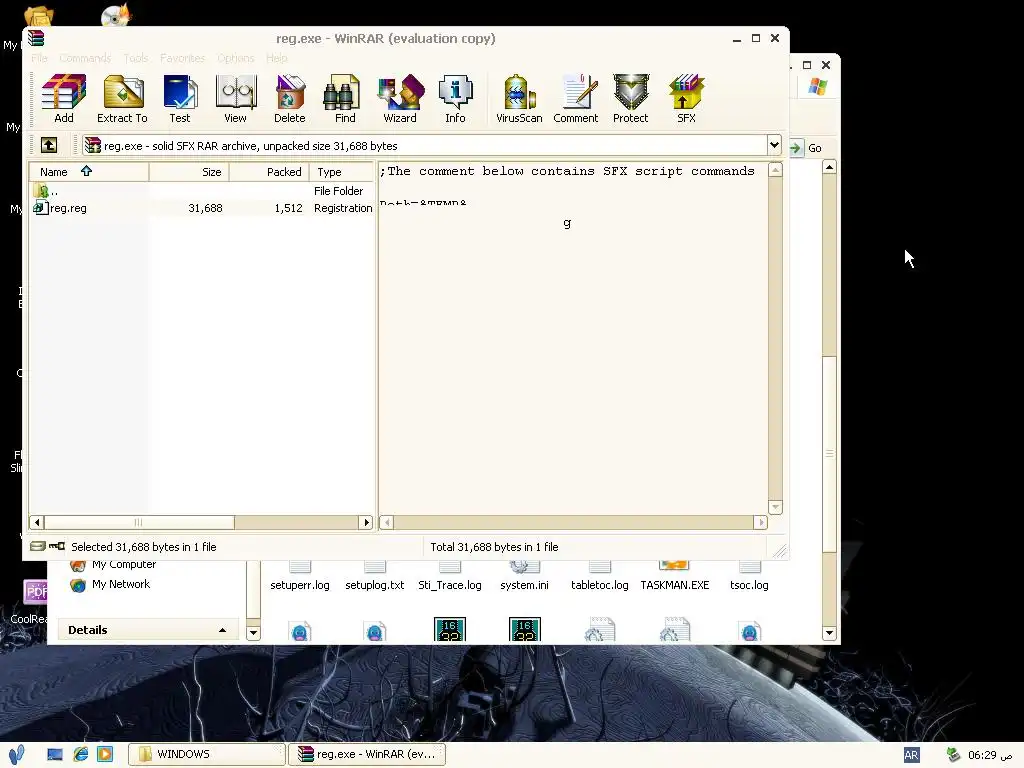Click Explorer window scroll down arrow

tap(829, 632)
